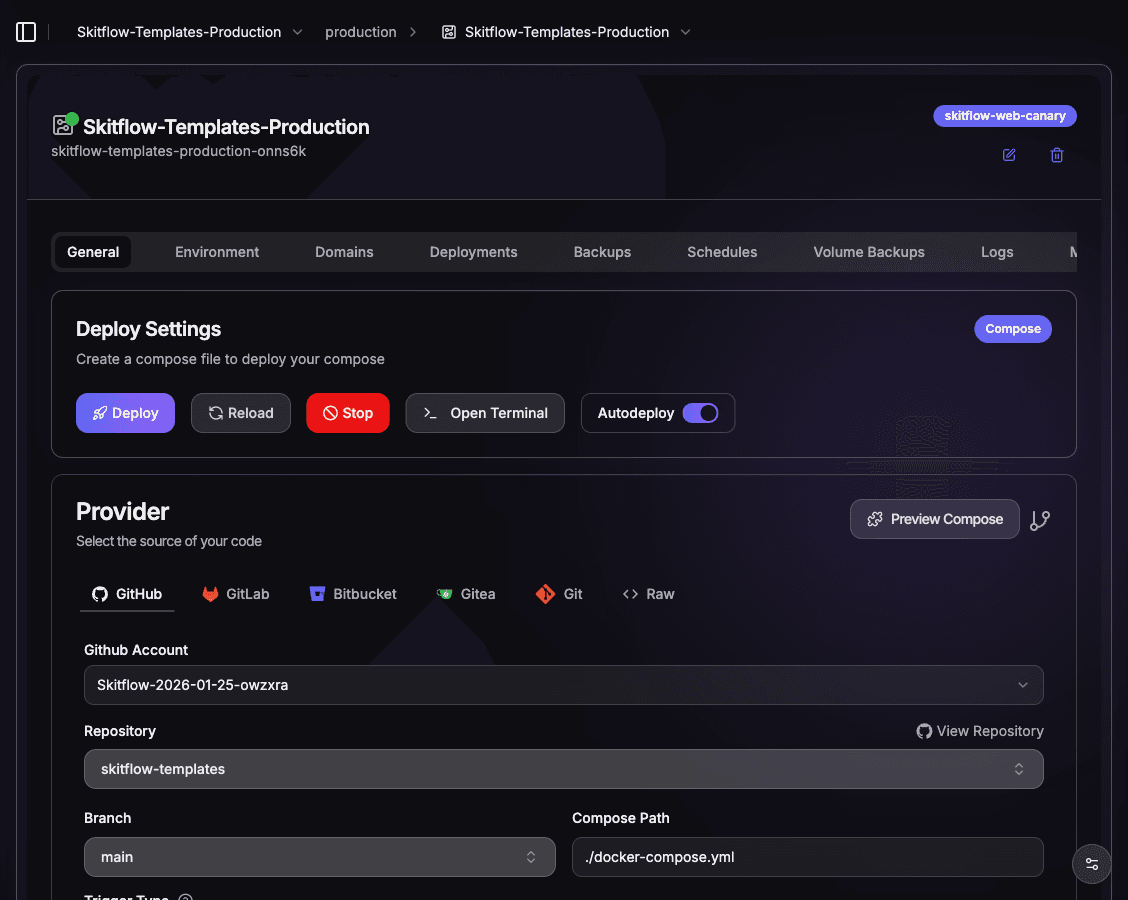The image size is (1128, 900).
Task: Click the compose service icon next to the title
Action: pyautogui.click(x=63, y=125)
